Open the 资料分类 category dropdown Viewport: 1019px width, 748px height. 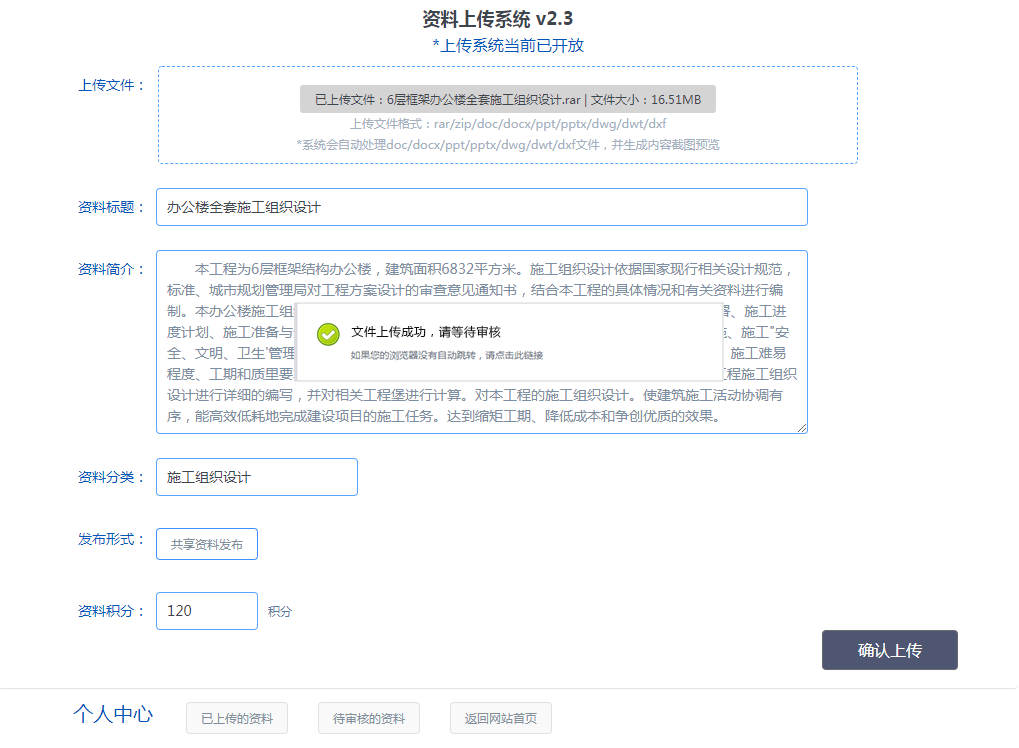pyautogui.click(x=257, y=477)
